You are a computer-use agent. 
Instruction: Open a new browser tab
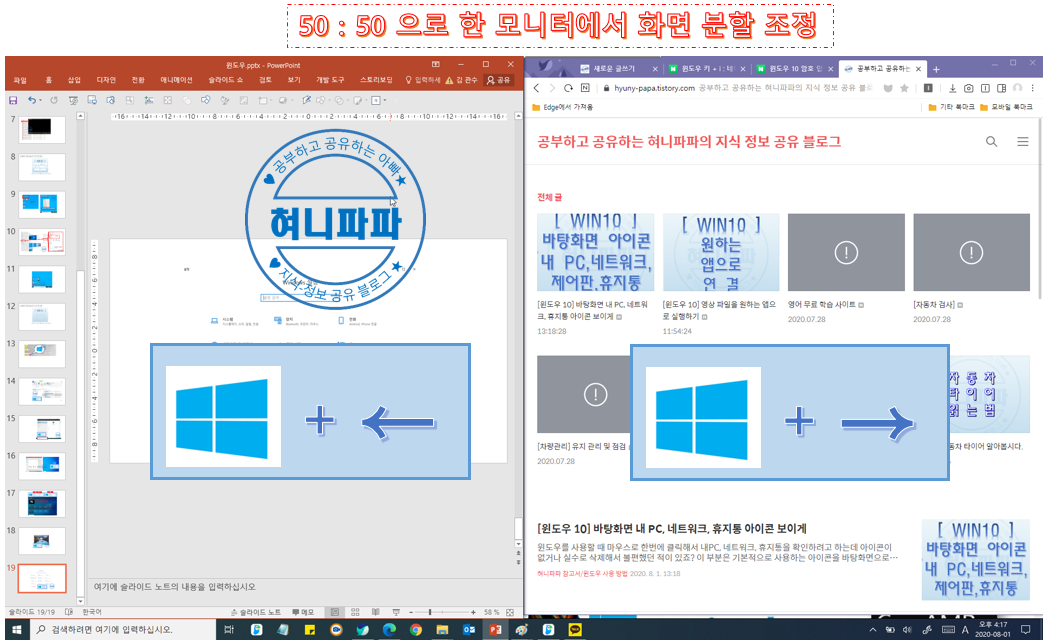936,69
